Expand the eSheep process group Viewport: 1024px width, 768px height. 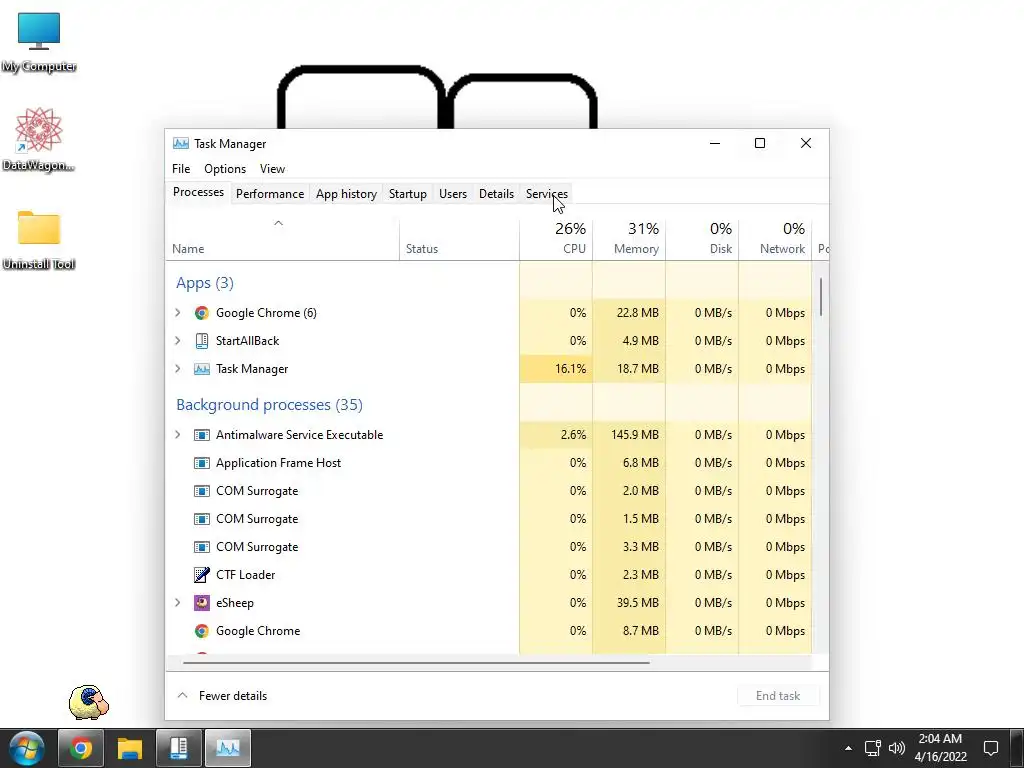coord(178,603)
